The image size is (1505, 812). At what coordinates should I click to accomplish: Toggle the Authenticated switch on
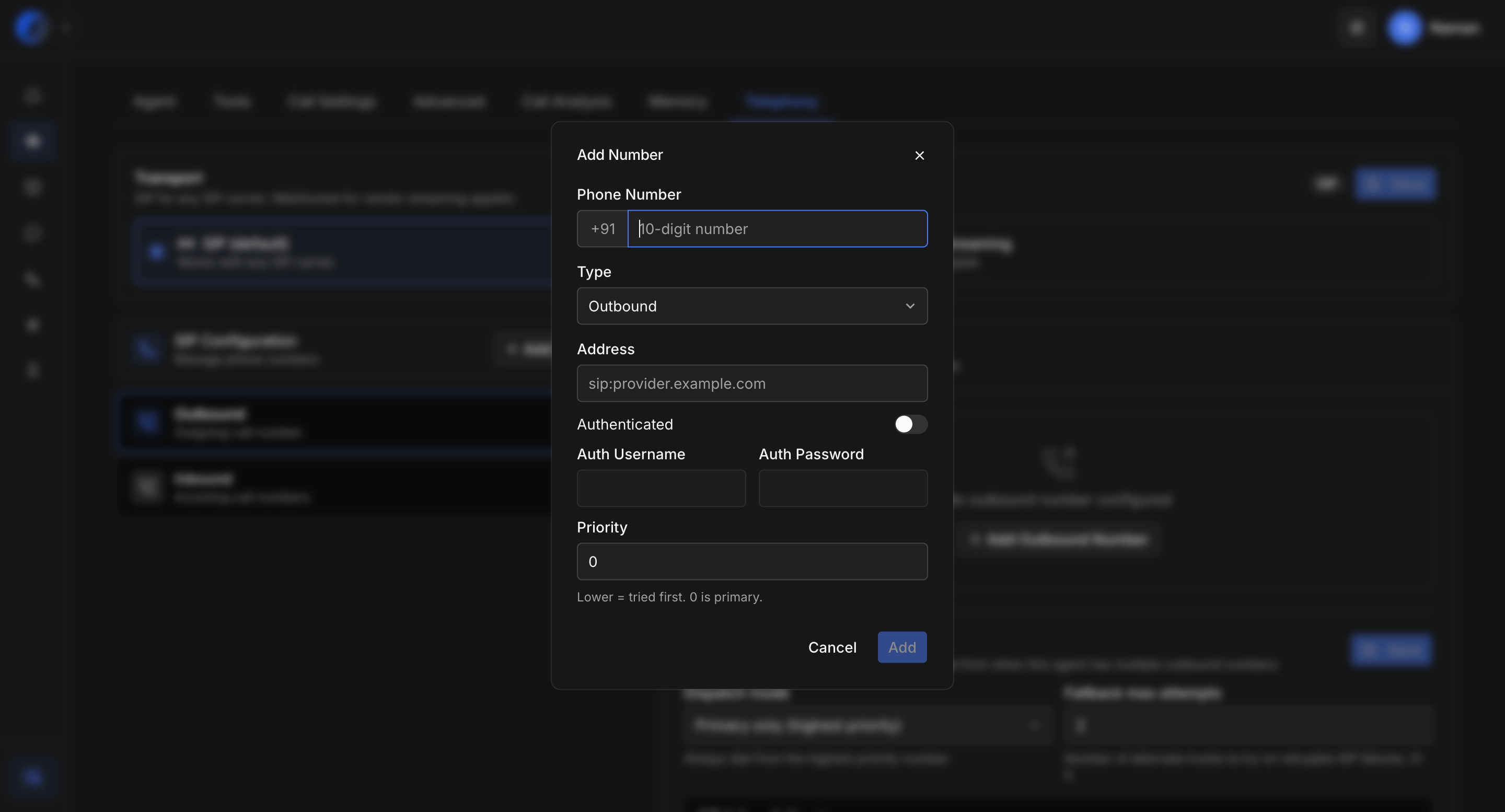pyautogui.click(x=910, y=424)
